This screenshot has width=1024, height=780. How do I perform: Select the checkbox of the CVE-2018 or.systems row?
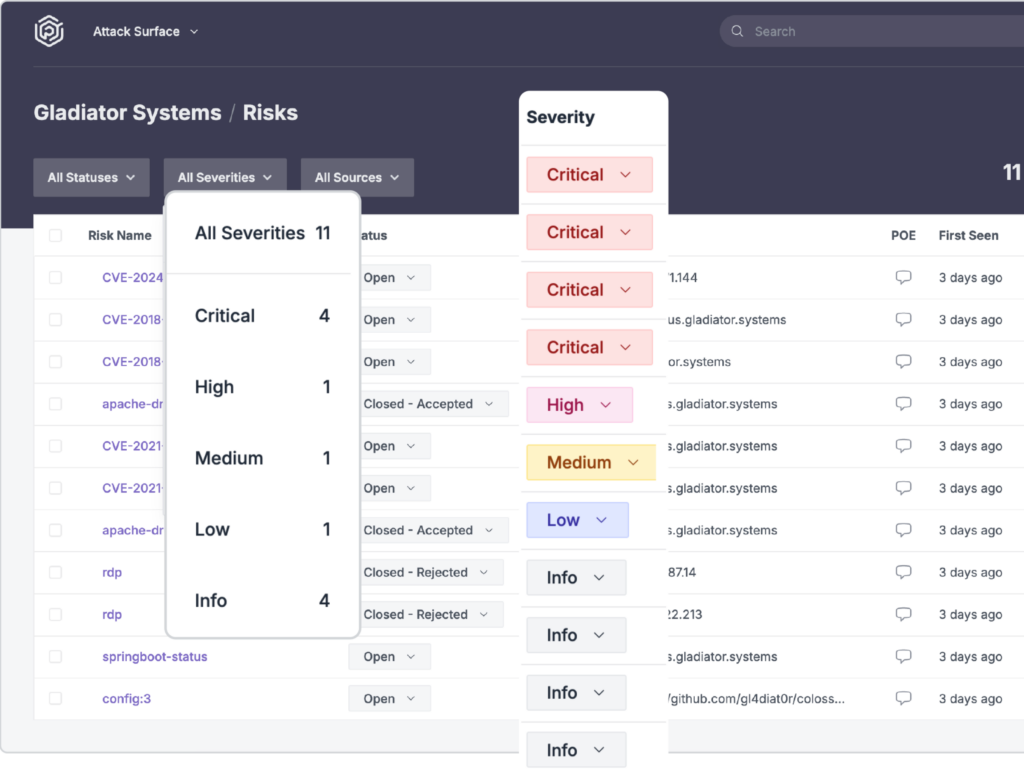tap(56, 361)
